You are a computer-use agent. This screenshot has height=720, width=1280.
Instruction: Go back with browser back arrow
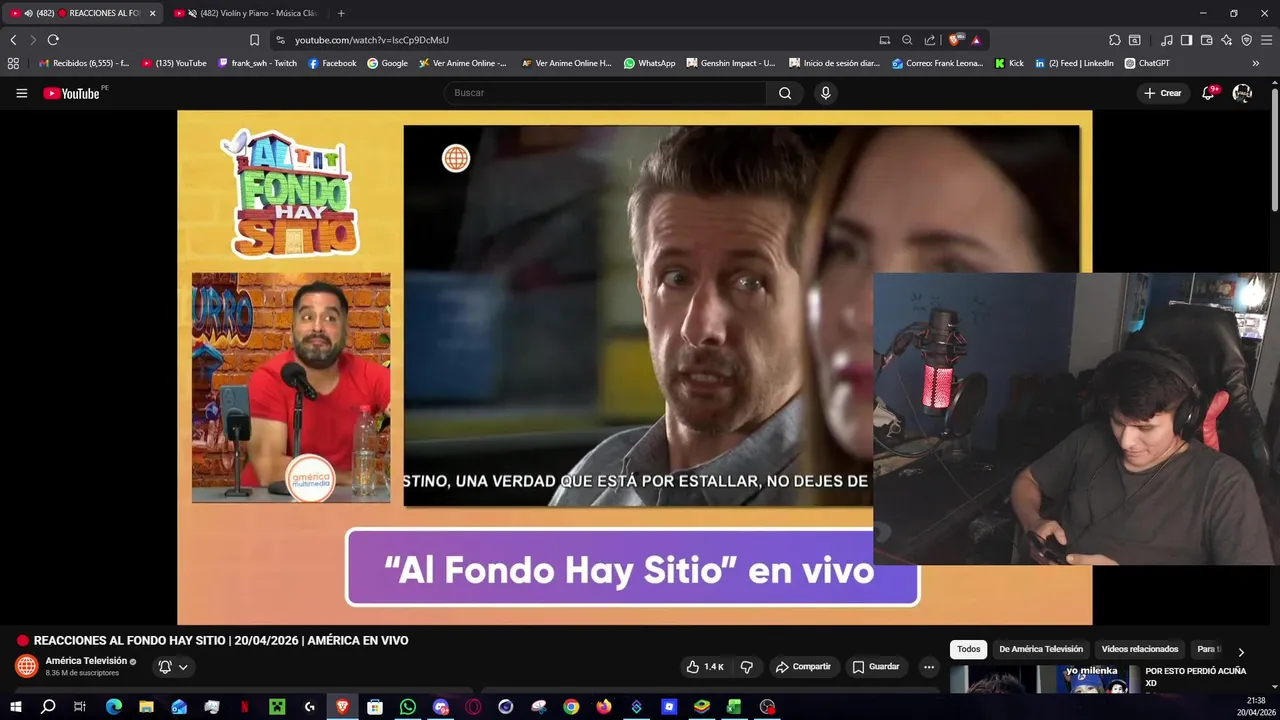pos(13,40)
